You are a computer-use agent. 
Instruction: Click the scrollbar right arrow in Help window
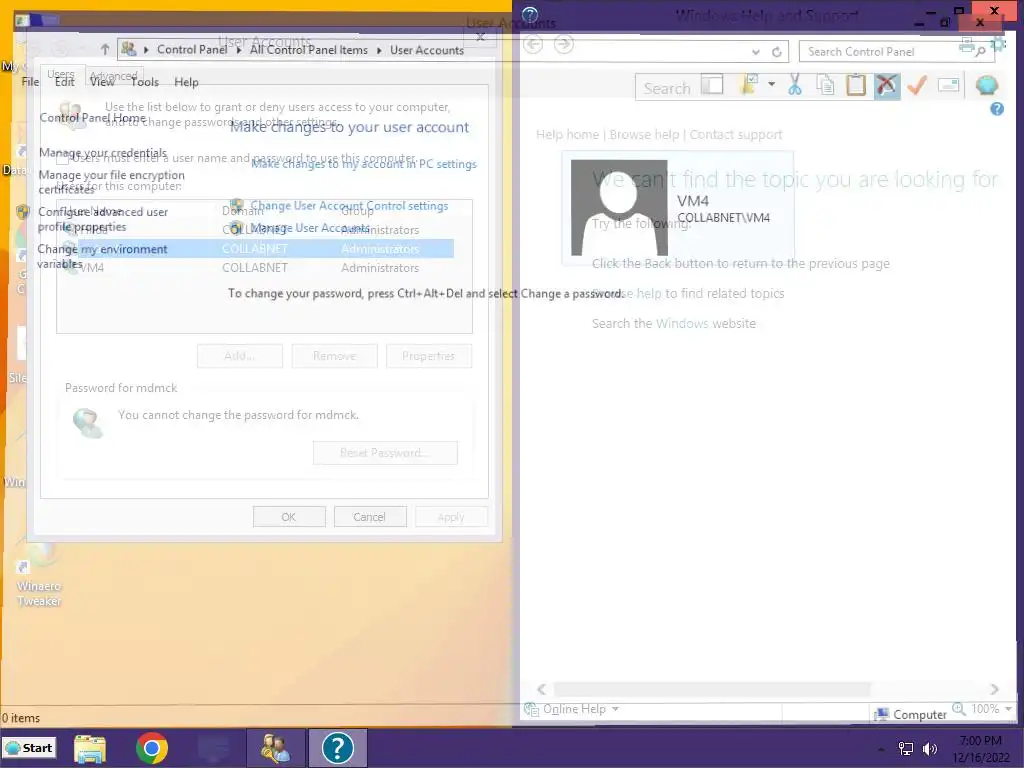pos(994,689)
